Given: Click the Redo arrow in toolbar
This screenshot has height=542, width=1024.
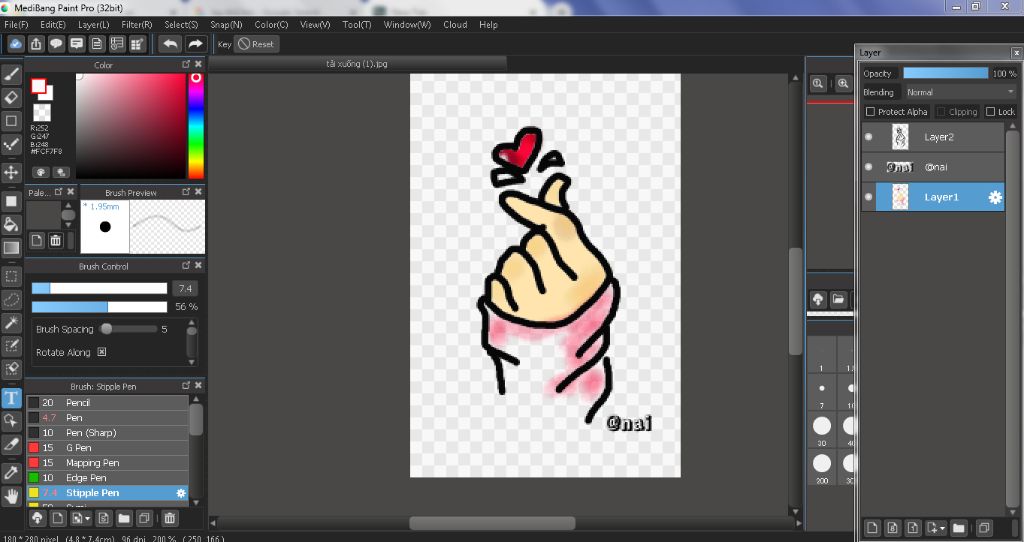Looking at the screenshot, I should click(x=195, y=44).
